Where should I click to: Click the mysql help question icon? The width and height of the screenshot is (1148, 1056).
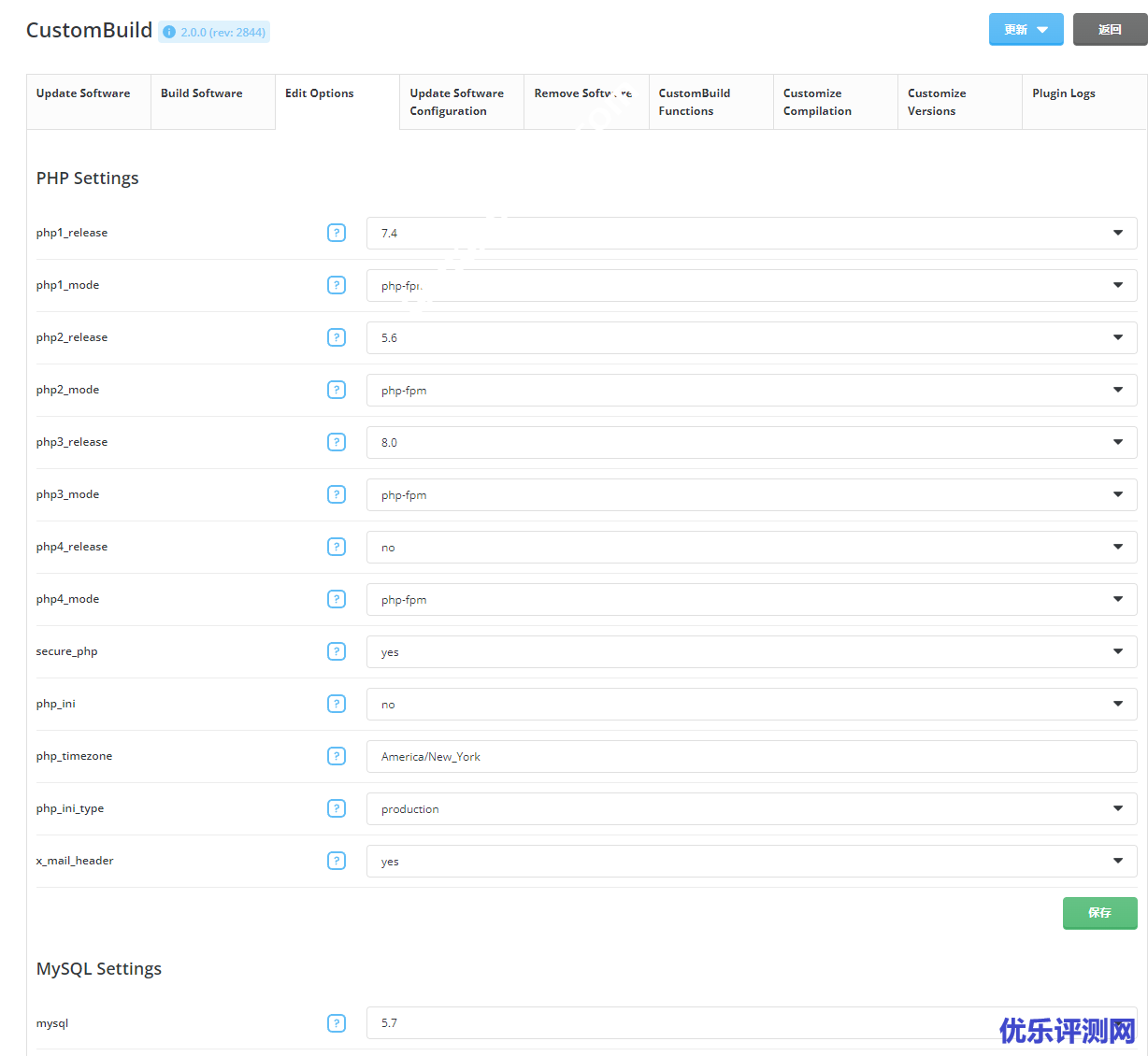[337, 1023]
